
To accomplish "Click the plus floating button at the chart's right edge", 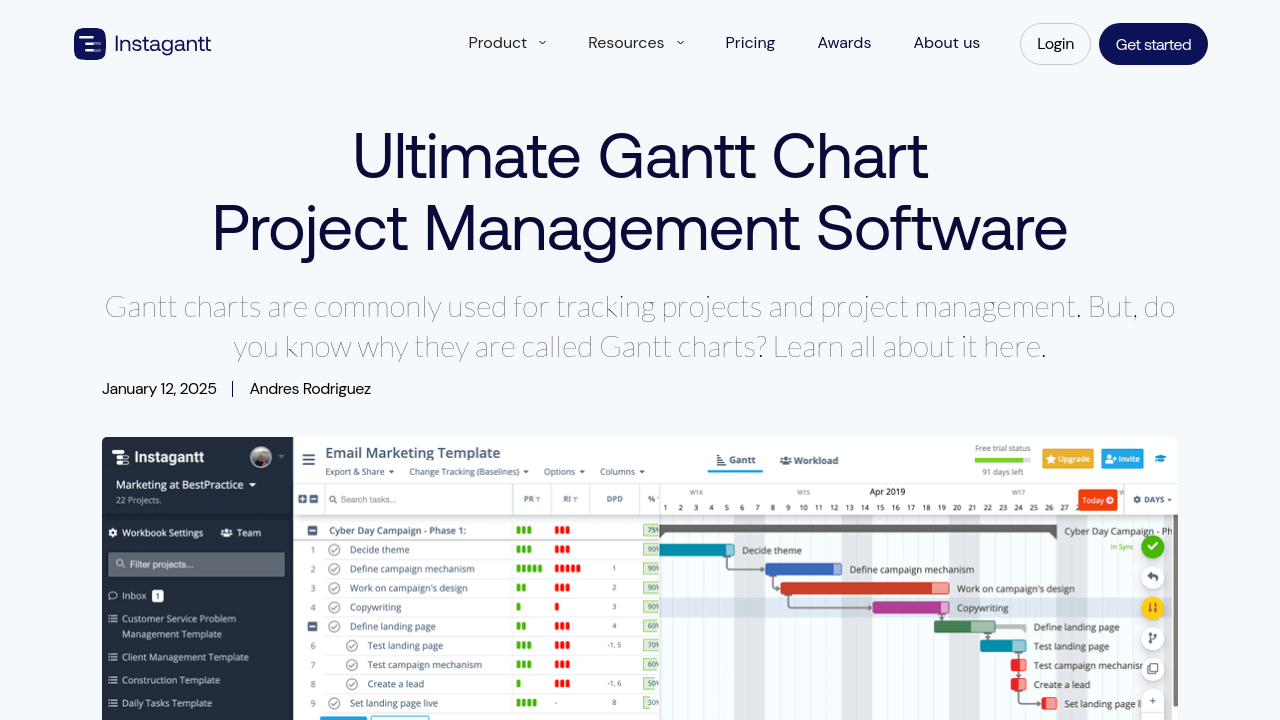I will [x=1153, y=700].
